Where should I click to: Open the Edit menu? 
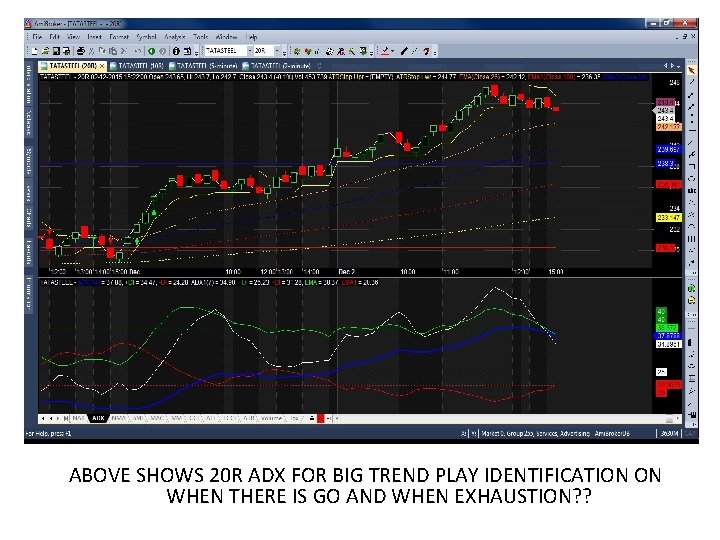pyautogui.click(x=55, y=36)
